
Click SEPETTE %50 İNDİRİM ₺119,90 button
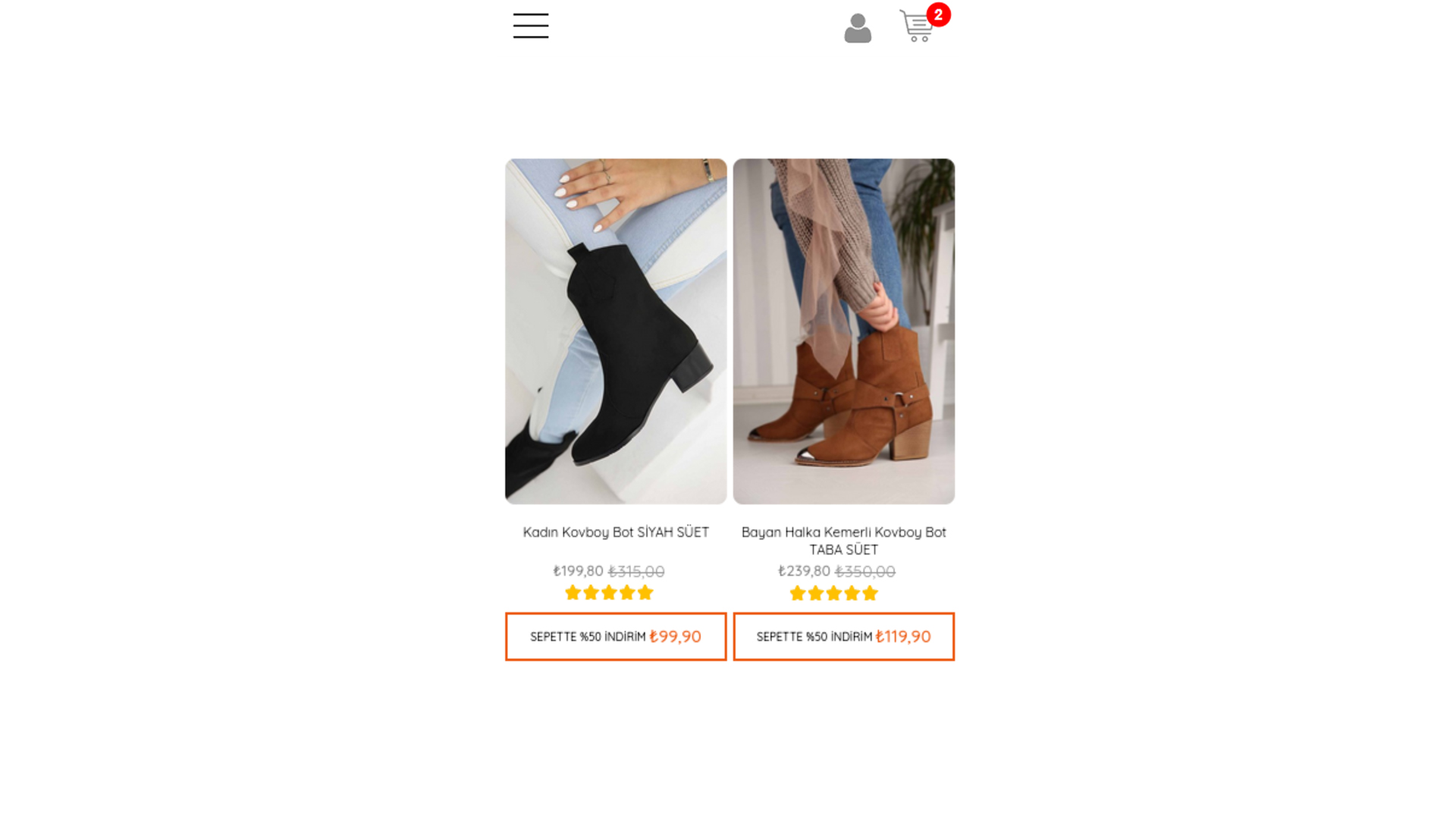(x=844, y=636)
